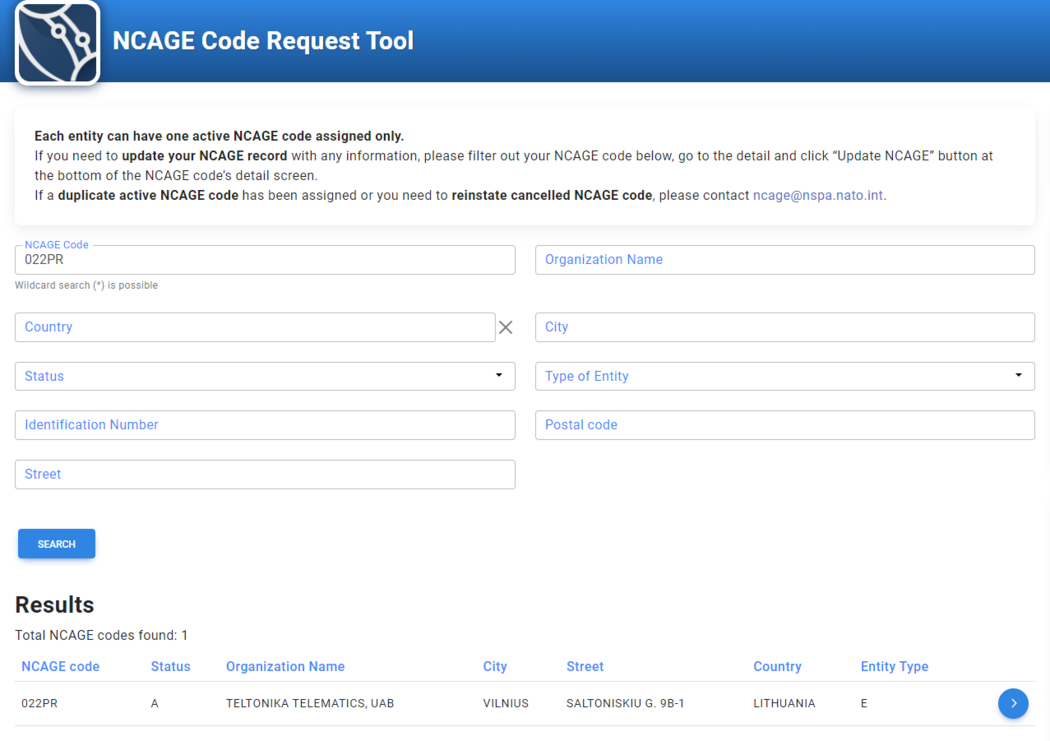This screenshot has width=1050, height=741.
Task: Click the Organization Name input field
Action: click(x=784, y=259)
